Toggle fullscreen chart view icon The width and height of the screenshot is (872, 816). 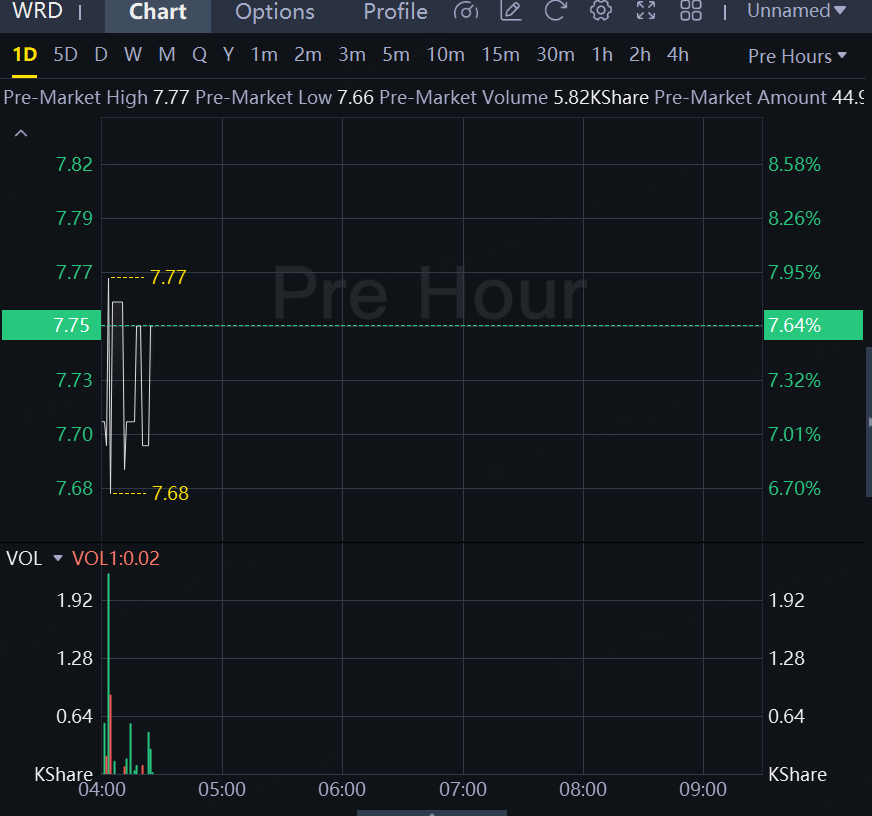click(646, 11)
